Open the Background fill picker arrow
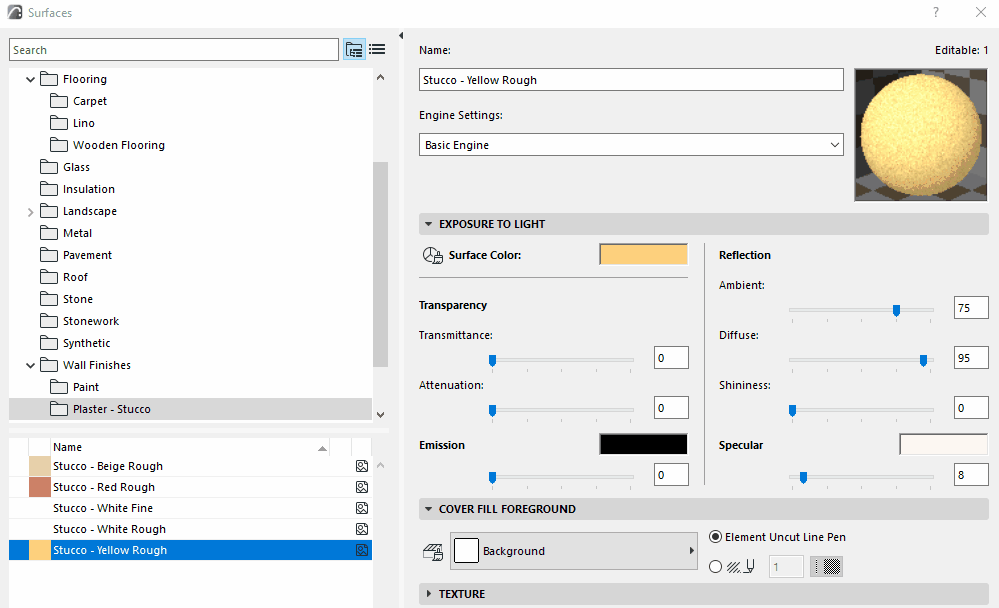 pyautogui.click(x=690, y=550)
